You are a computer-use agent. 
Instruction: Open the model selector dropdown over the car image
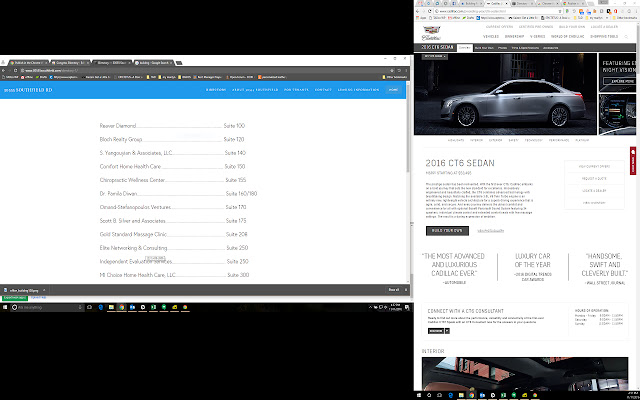click(x=435, y=56)
